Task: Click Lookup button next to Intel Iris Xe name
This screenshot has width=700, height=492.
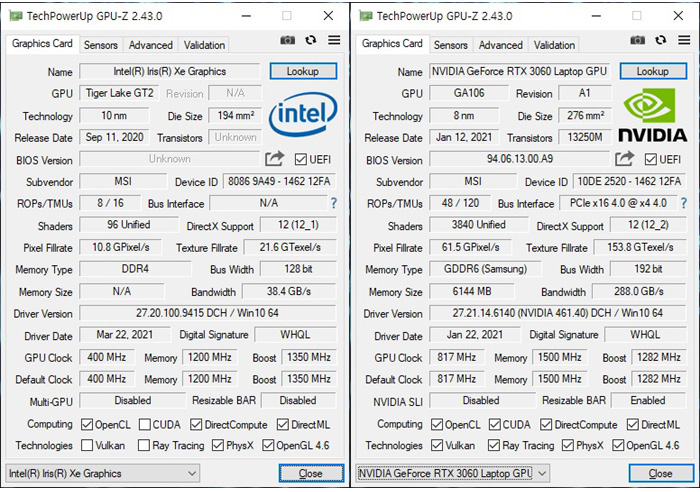Action: click(303, 71)
